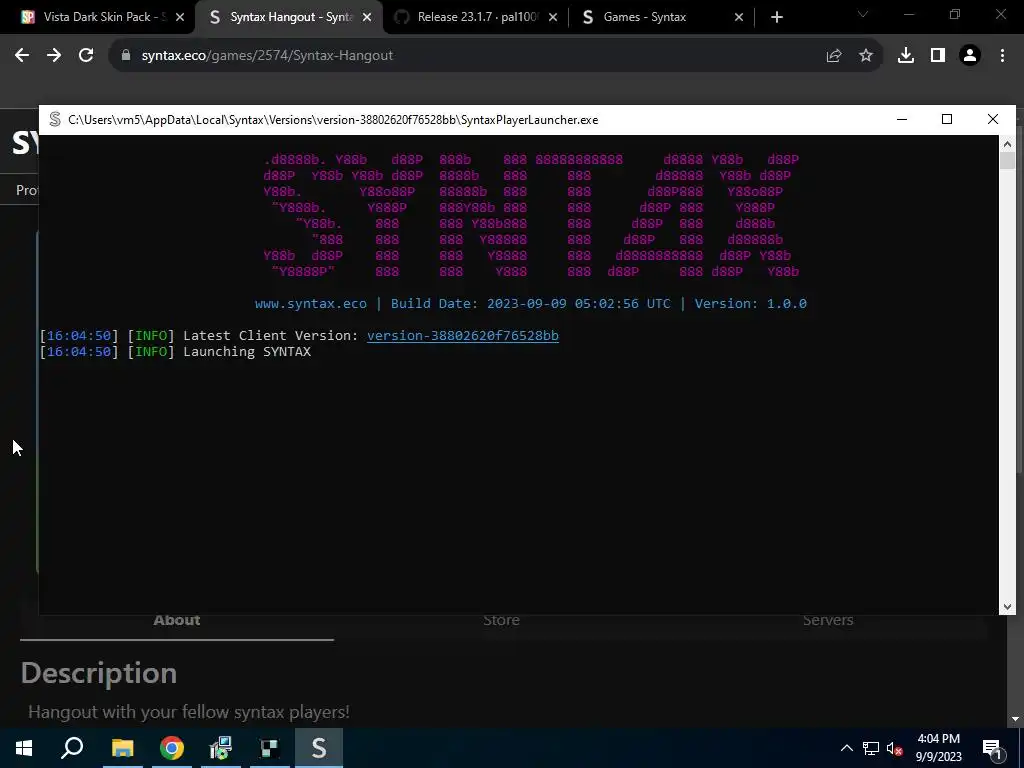The image size is (1024, 768).
Task: Open black-white app icon on taskbar
Action: pos(270,748)
